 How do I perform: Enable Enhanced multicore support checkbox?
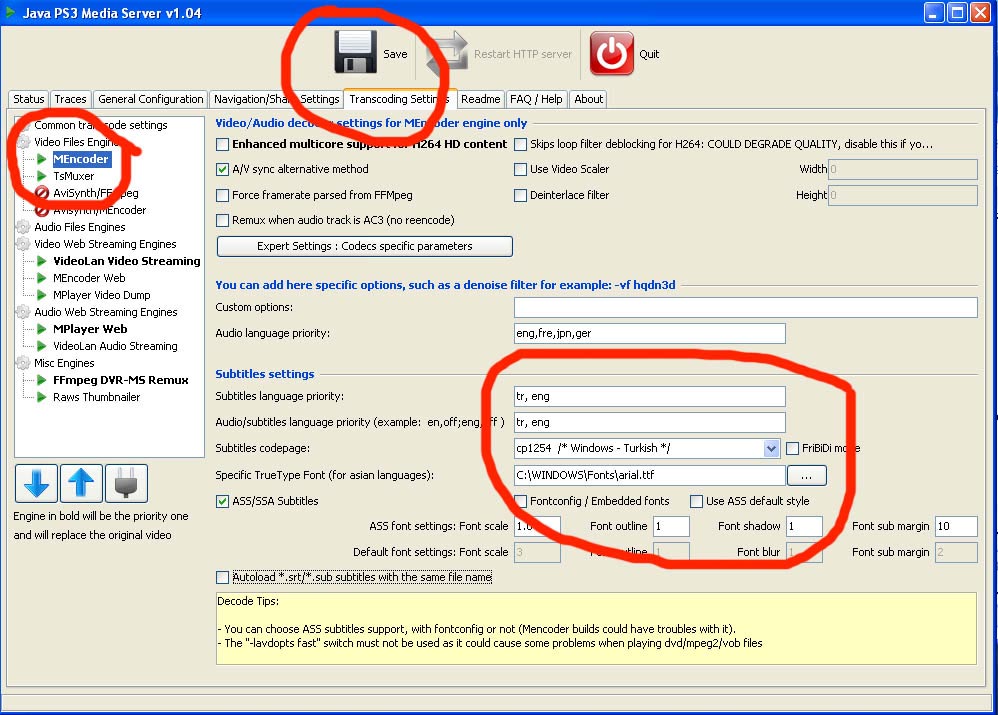[x=222, y=145]
